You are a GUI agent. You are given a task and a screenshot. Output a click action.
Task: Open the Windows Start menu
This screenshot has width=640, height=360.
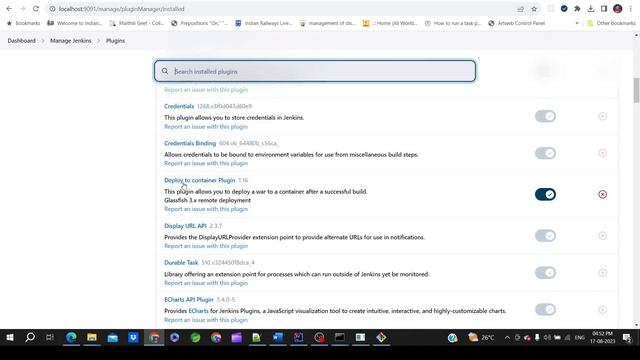click(x=10, y=338)
